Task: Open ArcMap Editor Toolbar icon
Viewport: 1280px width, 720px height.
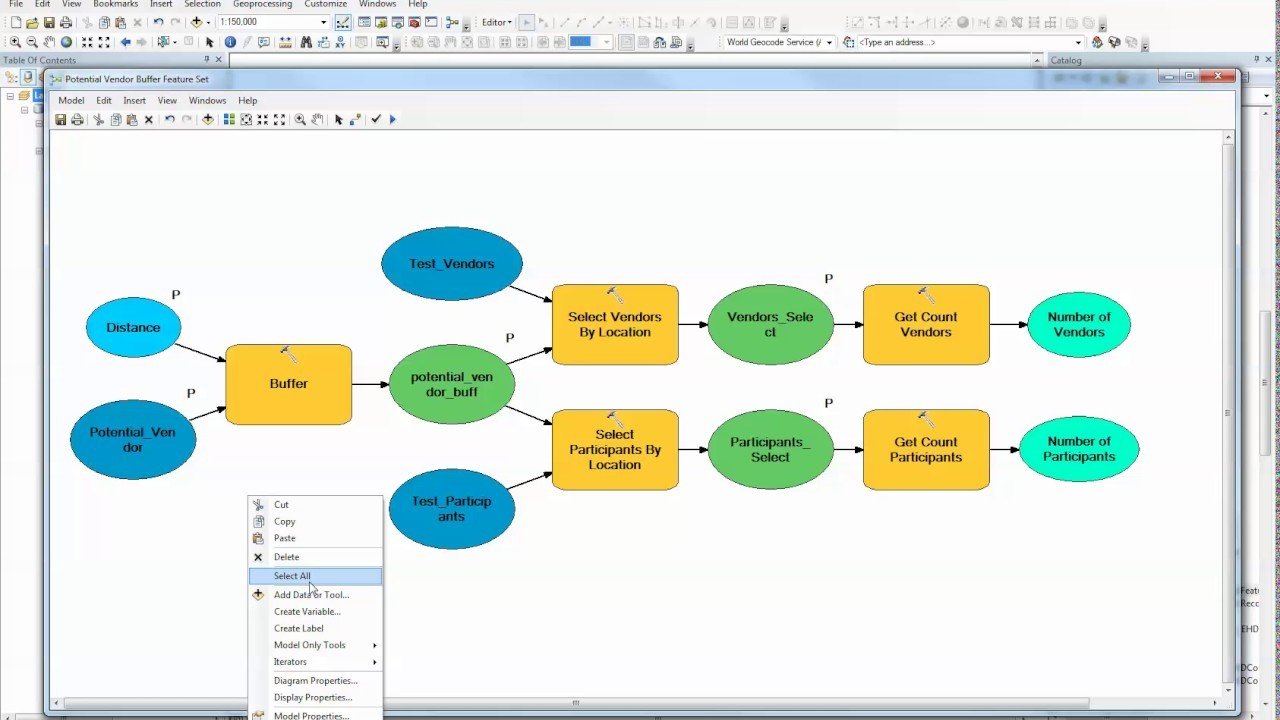Action: (x=343, y=22)
